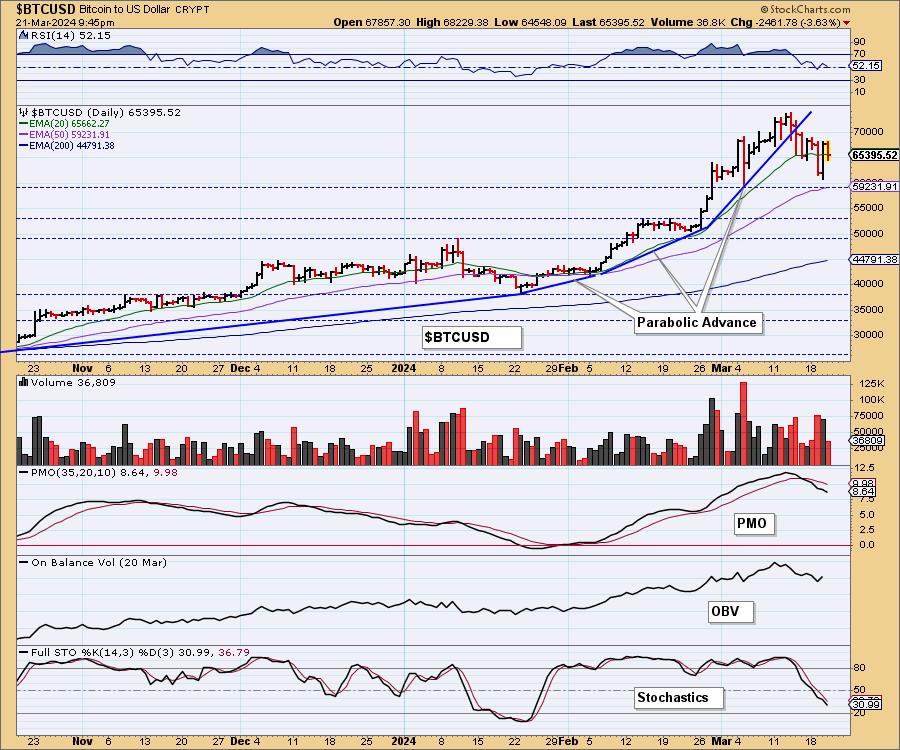Click the 30000 price axis label
The height and width of the screenshot is (750, 900).
point(868,335)
